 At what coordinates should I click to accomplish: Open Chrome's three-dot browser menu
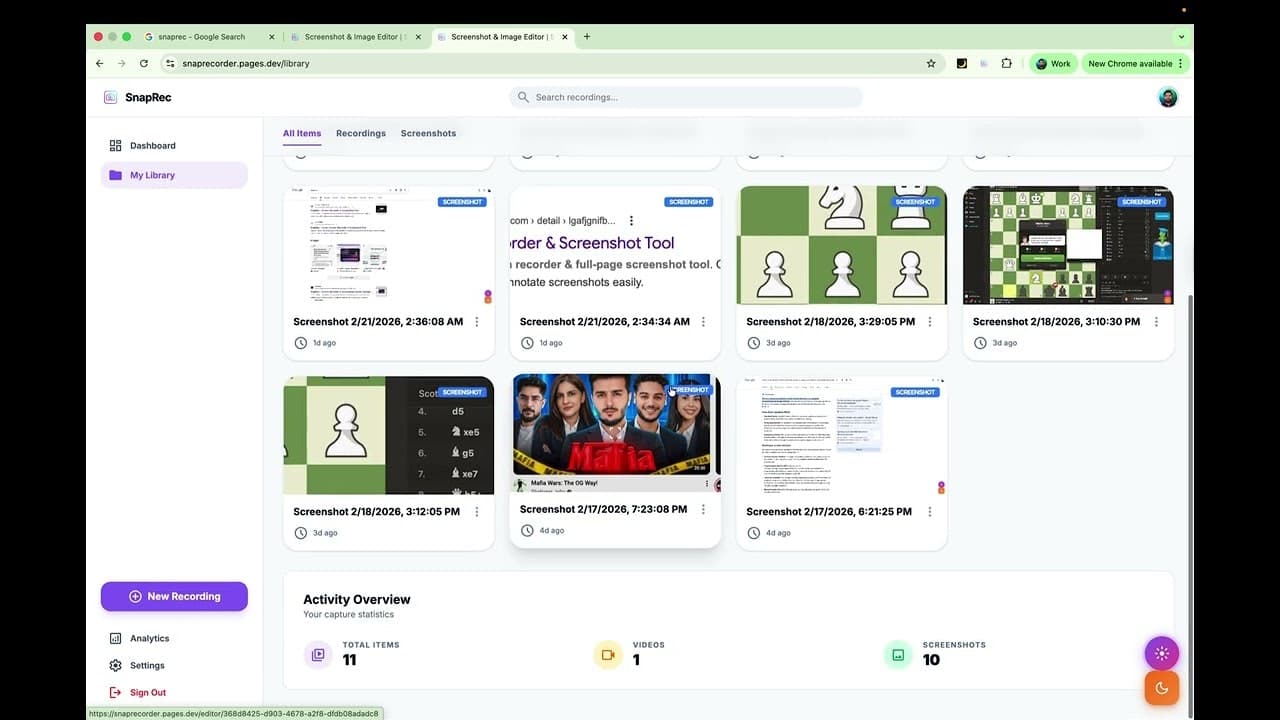pyautogui.click(x=1178, y=62)
